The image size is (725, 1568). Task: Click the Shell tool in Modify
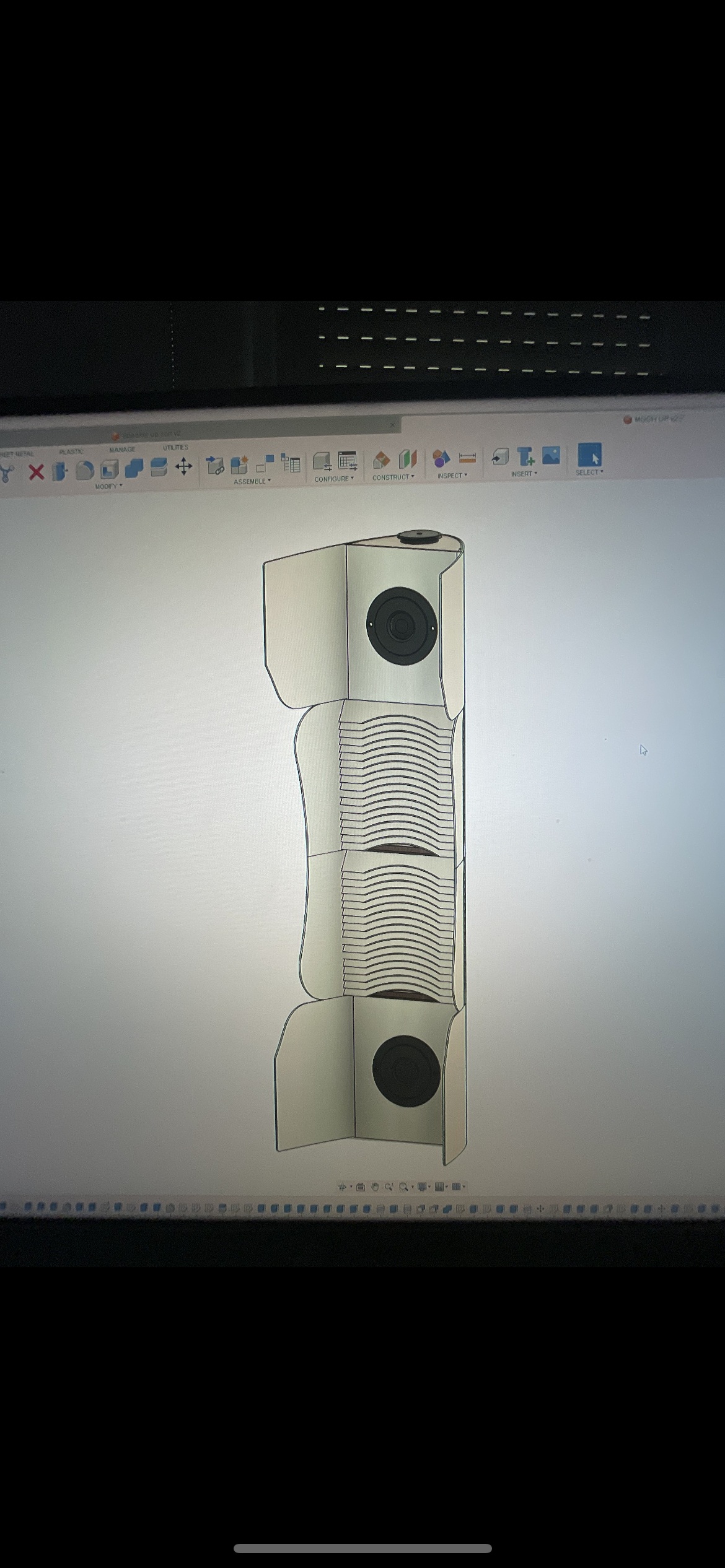point(109,470)
